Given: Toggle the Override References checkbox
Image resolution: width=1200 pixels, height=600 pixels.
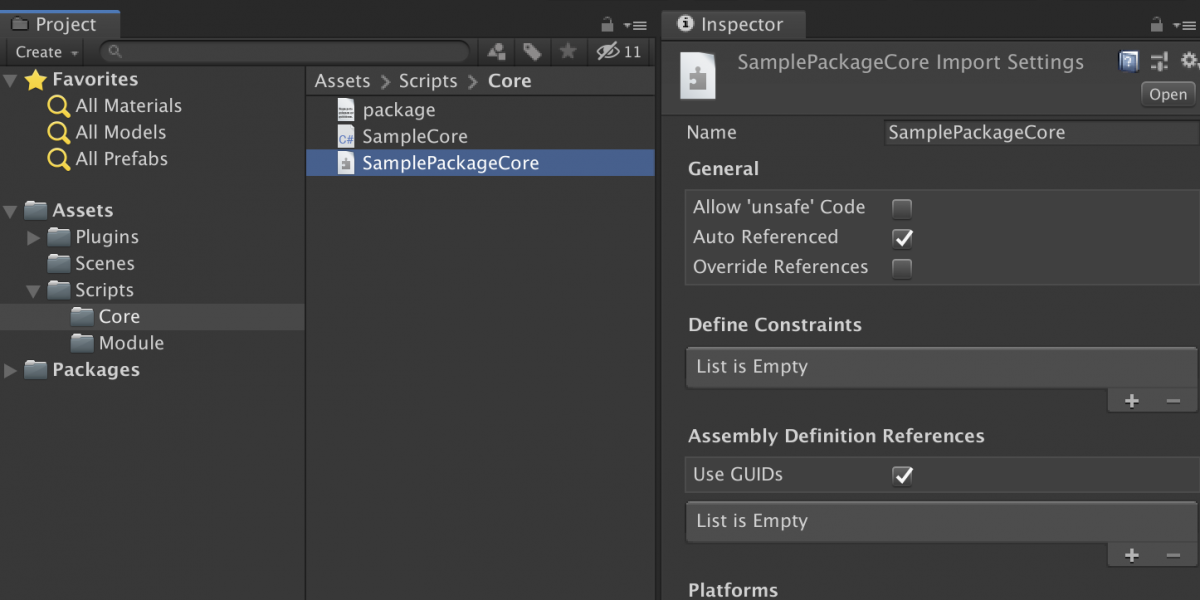Looking at the screenshot, I should (902, 268).
